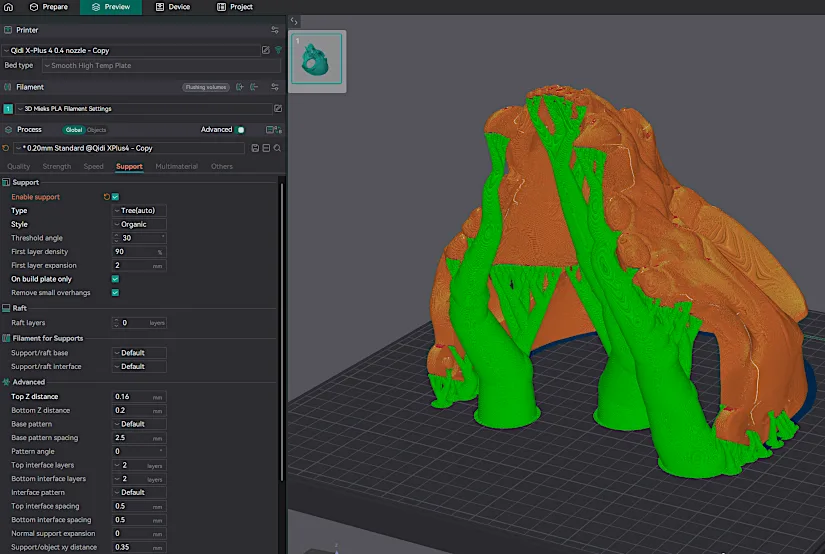Open filament preset dropdown
The height and width of the screenshot is (554, 825).
144,109
